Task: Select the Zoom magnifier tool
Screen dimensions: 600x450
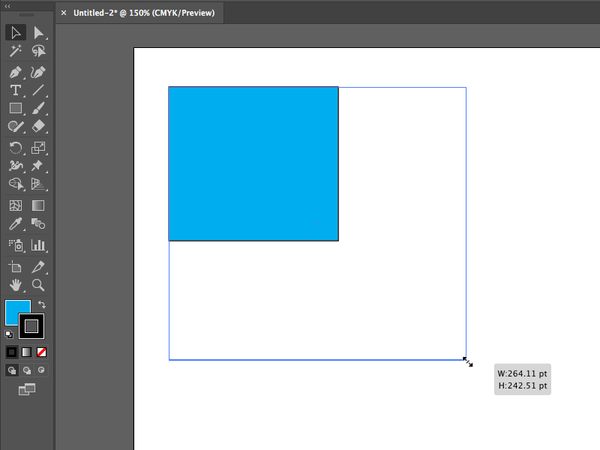Action: coord(39,285)
